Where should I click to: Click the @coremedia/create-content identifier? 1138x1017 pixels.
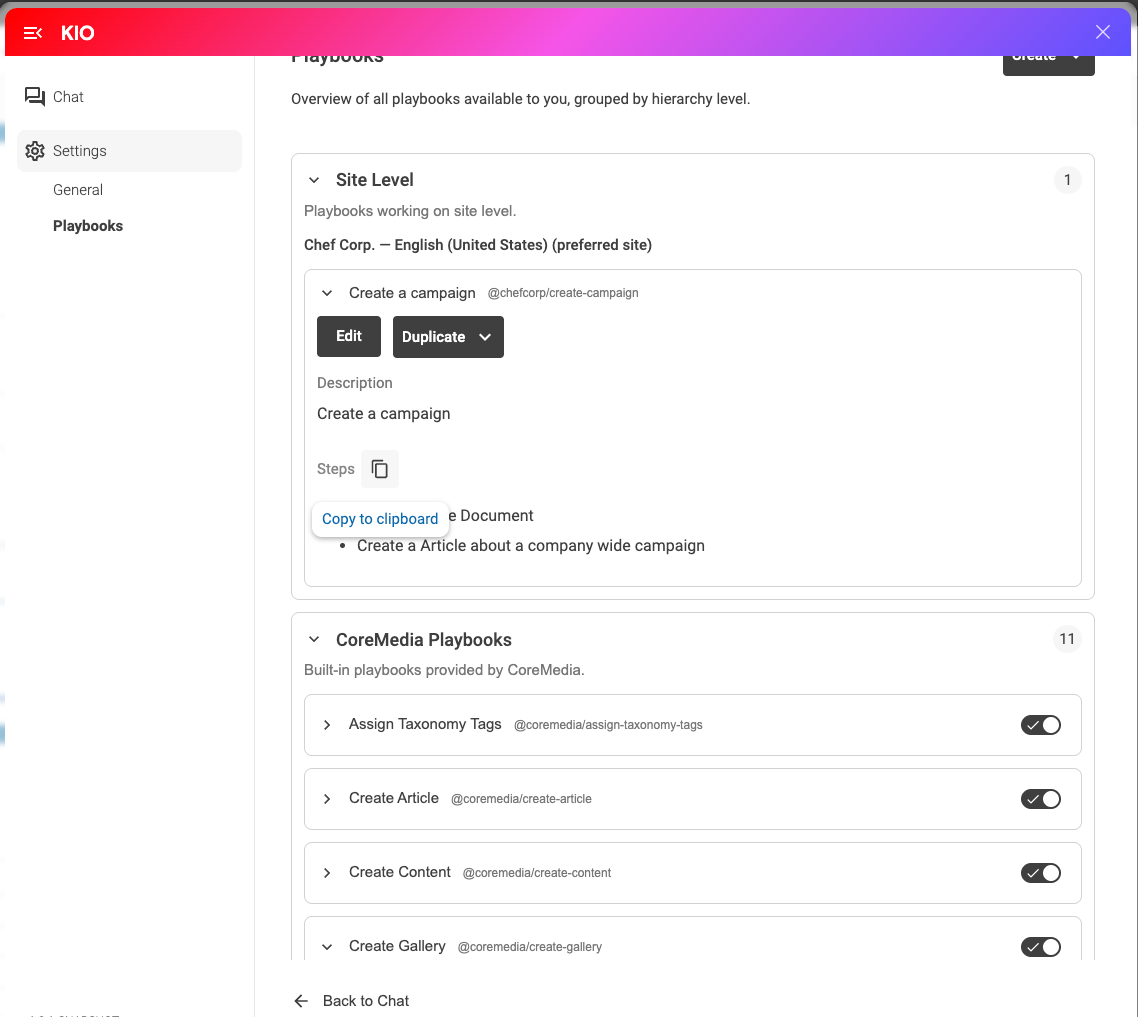pos(537,873)
